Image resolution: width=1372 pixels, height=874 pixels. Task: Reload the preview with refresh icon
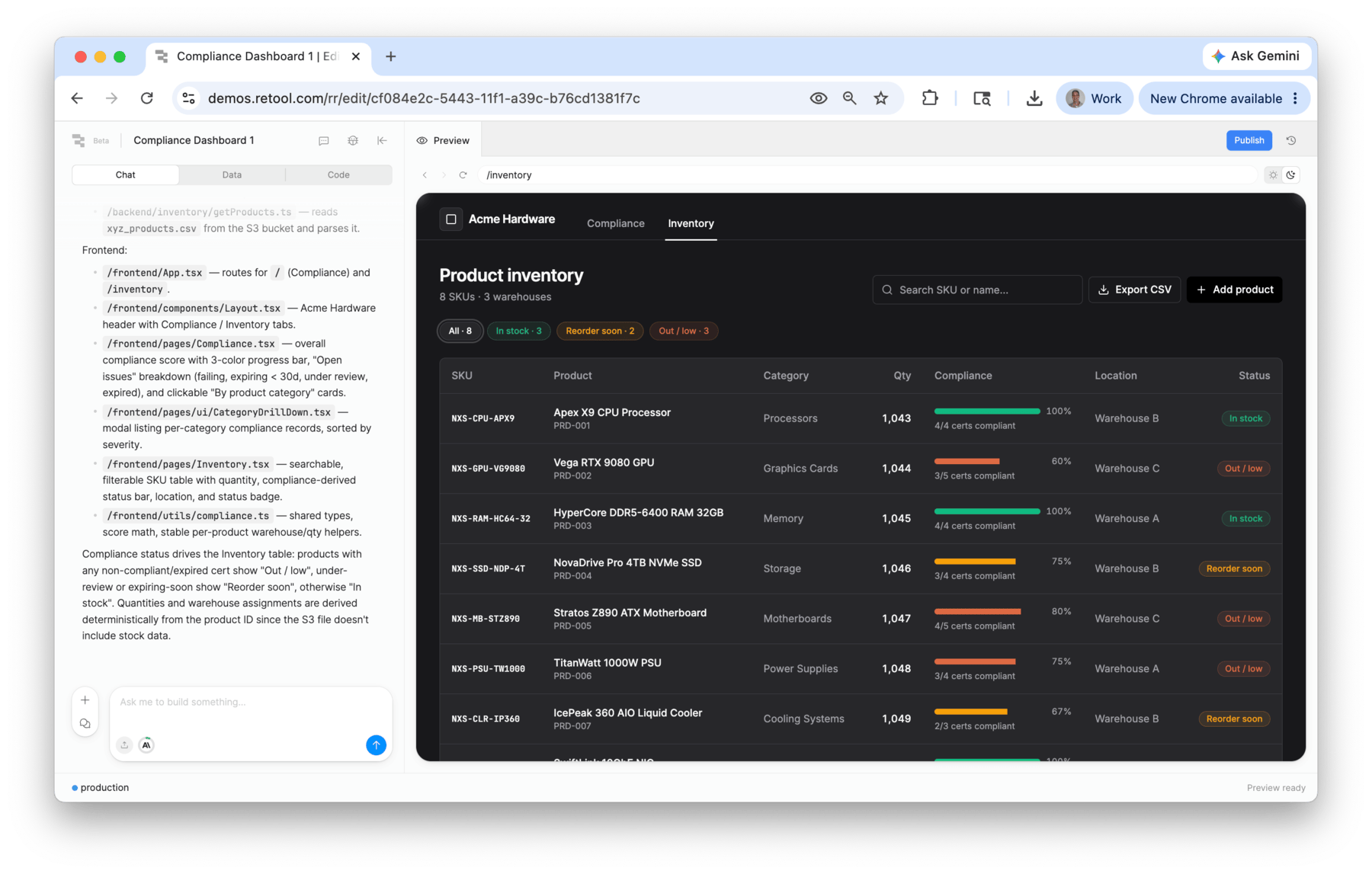(463, 175)
